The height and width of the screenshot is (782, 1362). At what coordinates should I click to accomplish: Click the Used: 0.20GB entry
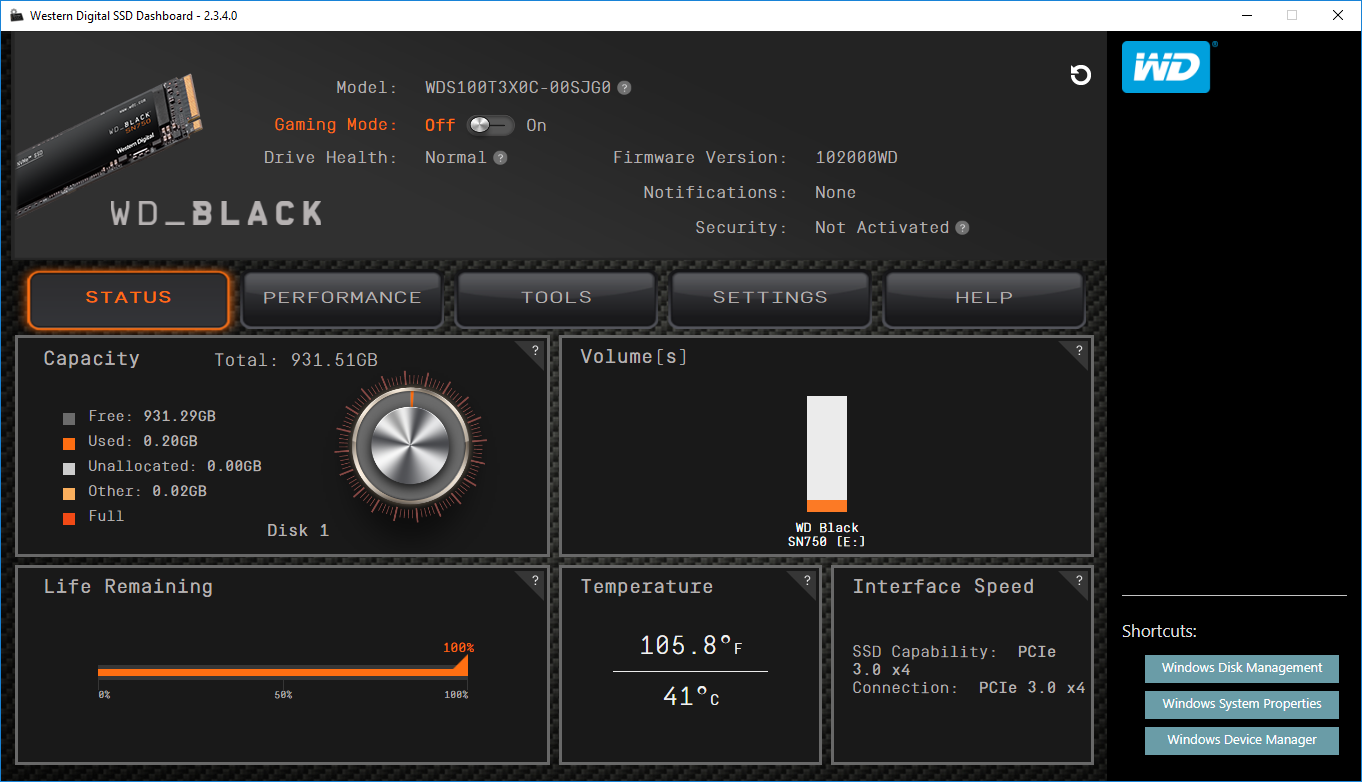[143, 442]
